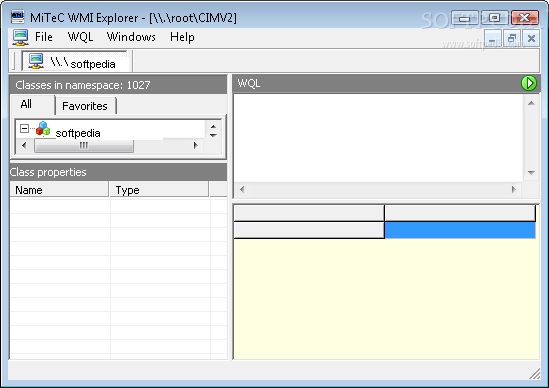Viewport: 549px width, 388px height.
Task: Click the \\.\softpedia connection button
Action: click(76, 61)
